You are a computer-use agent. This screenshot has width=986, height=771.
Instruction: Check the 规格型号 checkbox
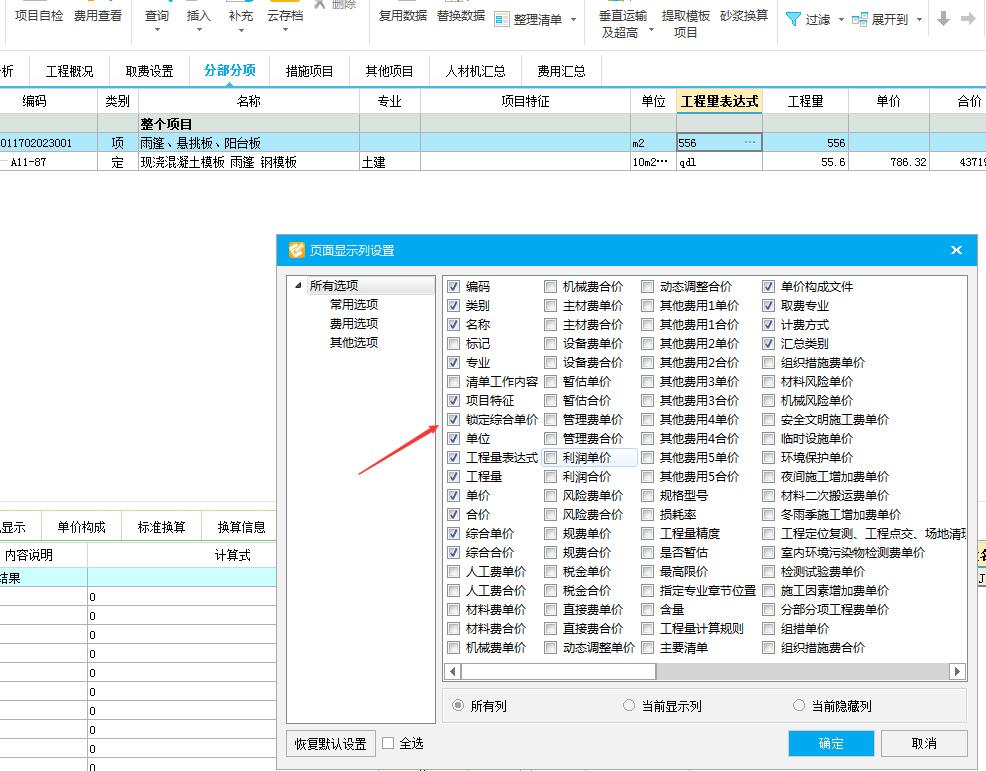[648, 496]
